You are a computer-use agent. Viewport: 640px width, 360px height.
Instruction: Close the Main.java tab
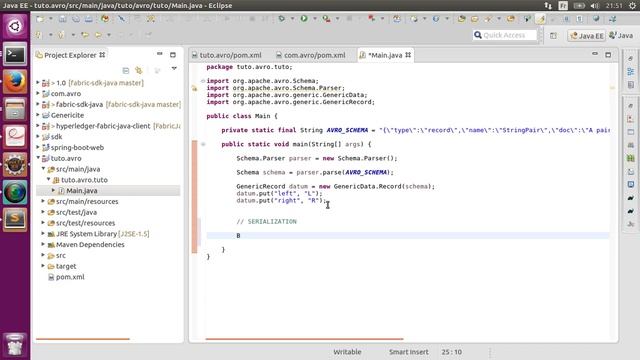[x=408, y=55]
